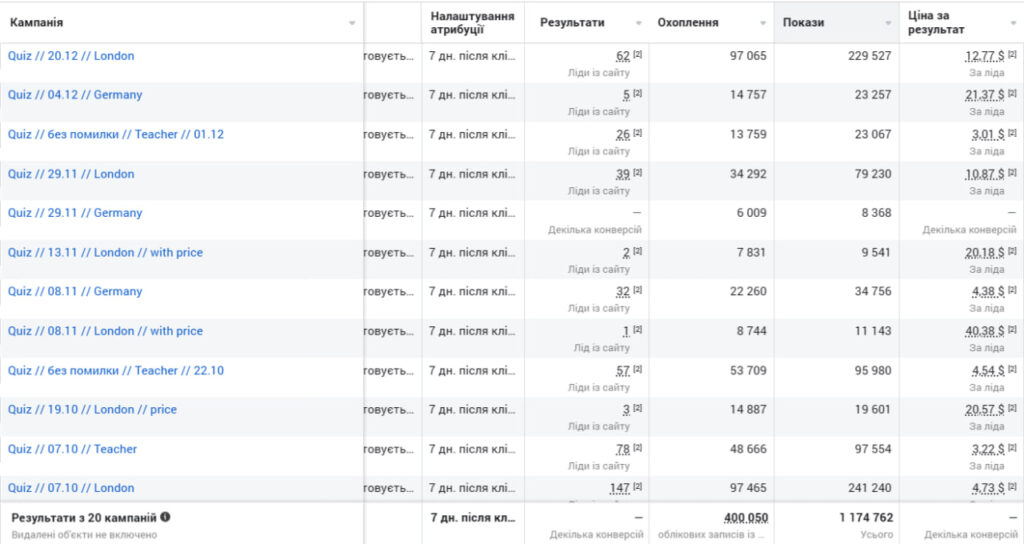Open the Покази column dropdown arrow
Image resolution: width=1024 pixels, height=544 pixels.
point(888,23)
